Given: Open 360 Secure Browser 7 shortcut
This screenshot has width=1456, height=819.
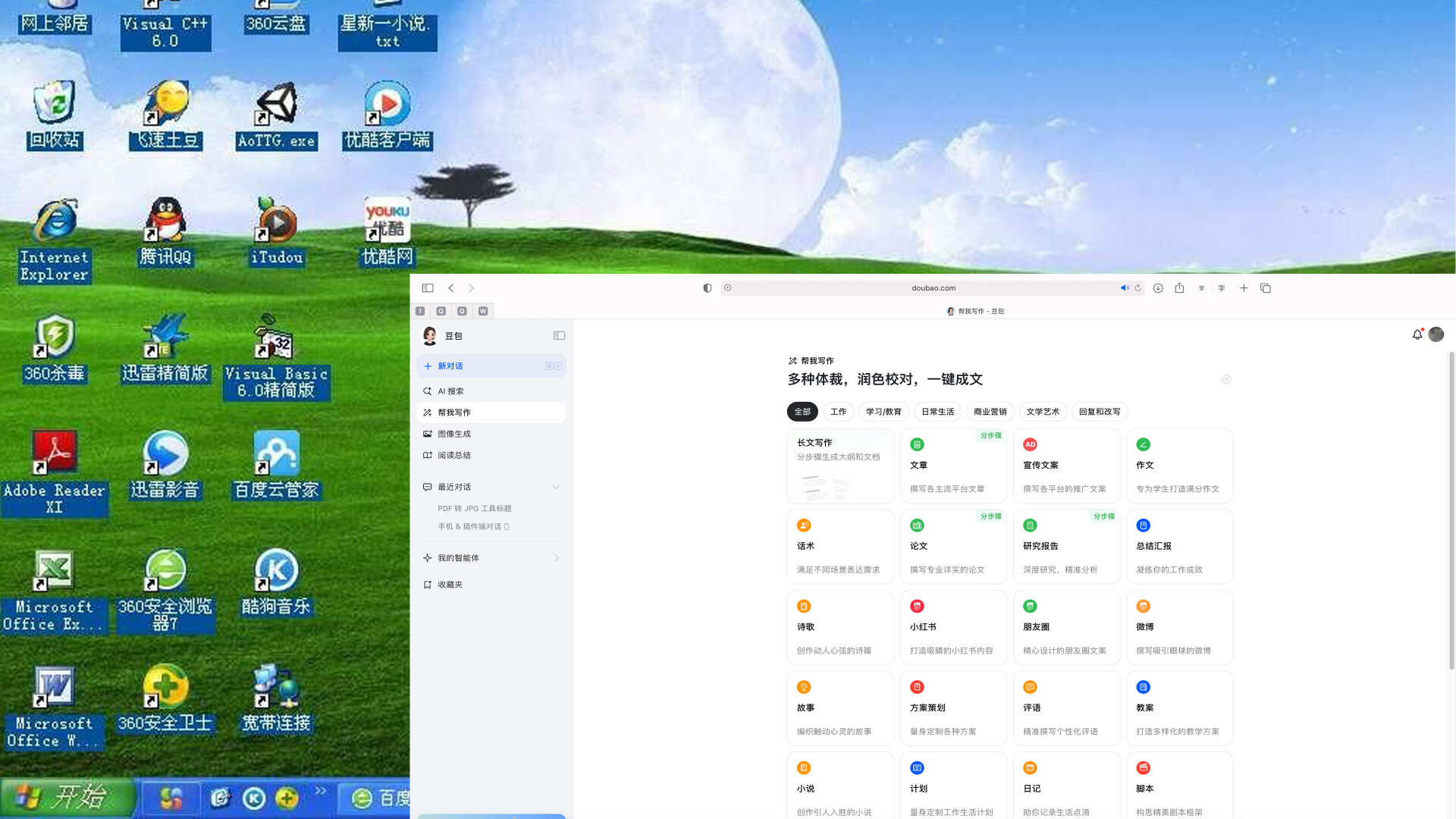Looking at the screenshot, I should coord(165,591).
